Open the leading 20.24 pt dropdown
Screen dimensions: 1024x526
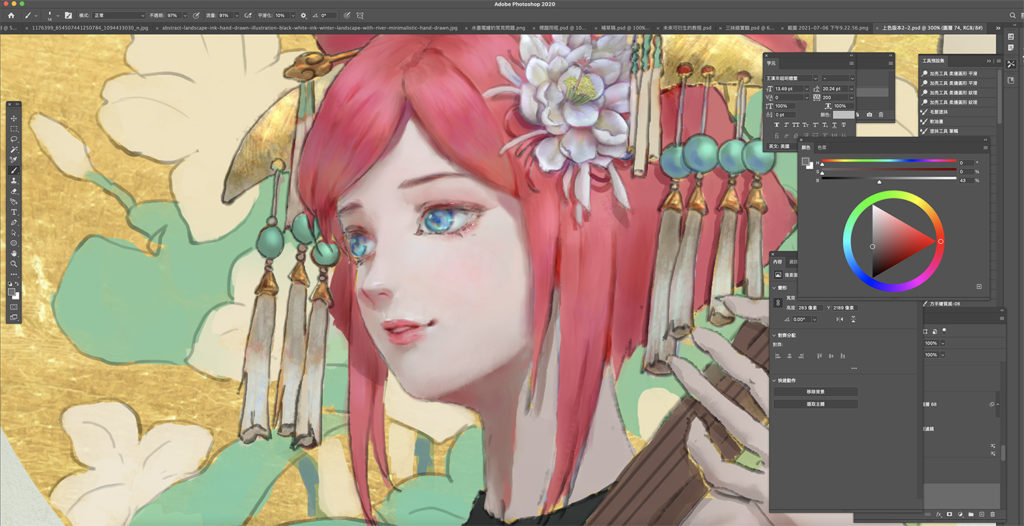pyautogui.click(x=852, y=89)
